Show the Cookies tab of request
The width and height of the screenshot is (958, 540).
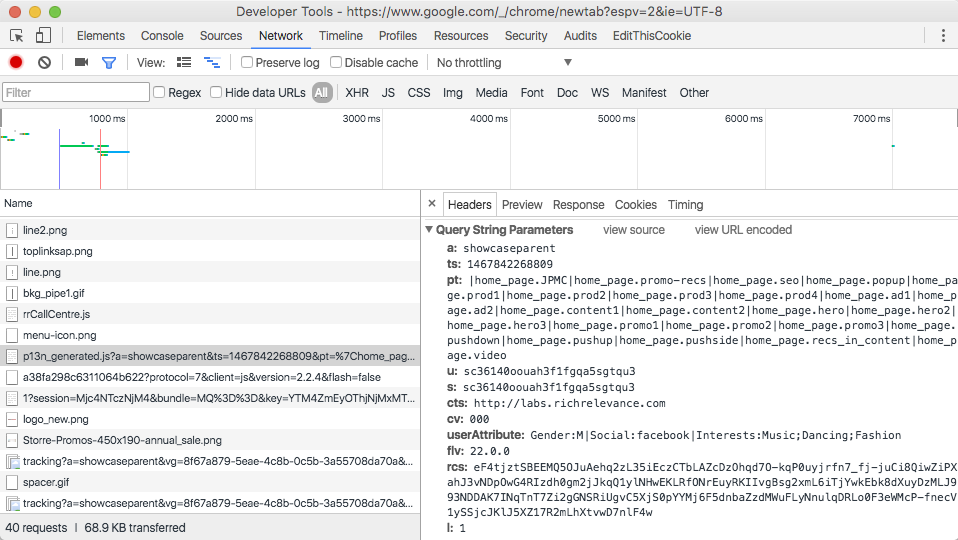[636, 205]
